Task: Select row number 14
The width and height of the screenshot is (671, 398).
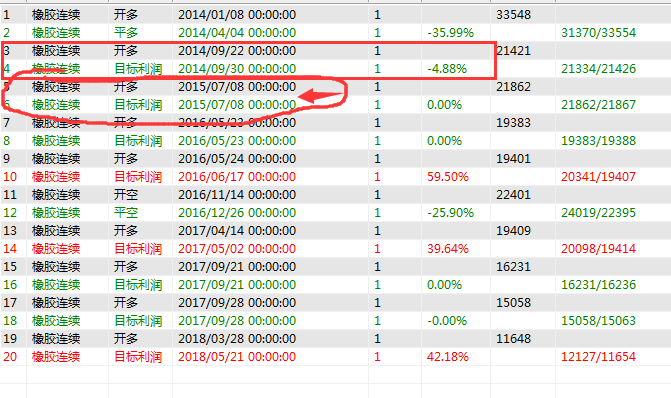Action: 10,249
